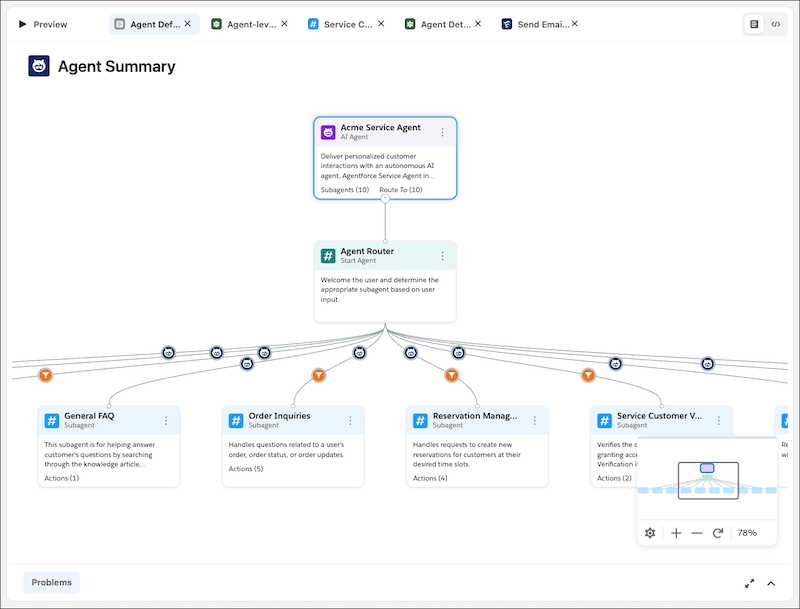Switch to code script view toggle
The height and width of the screenshot is (609, 800).
pyautogui.click(x=776, y=24)
